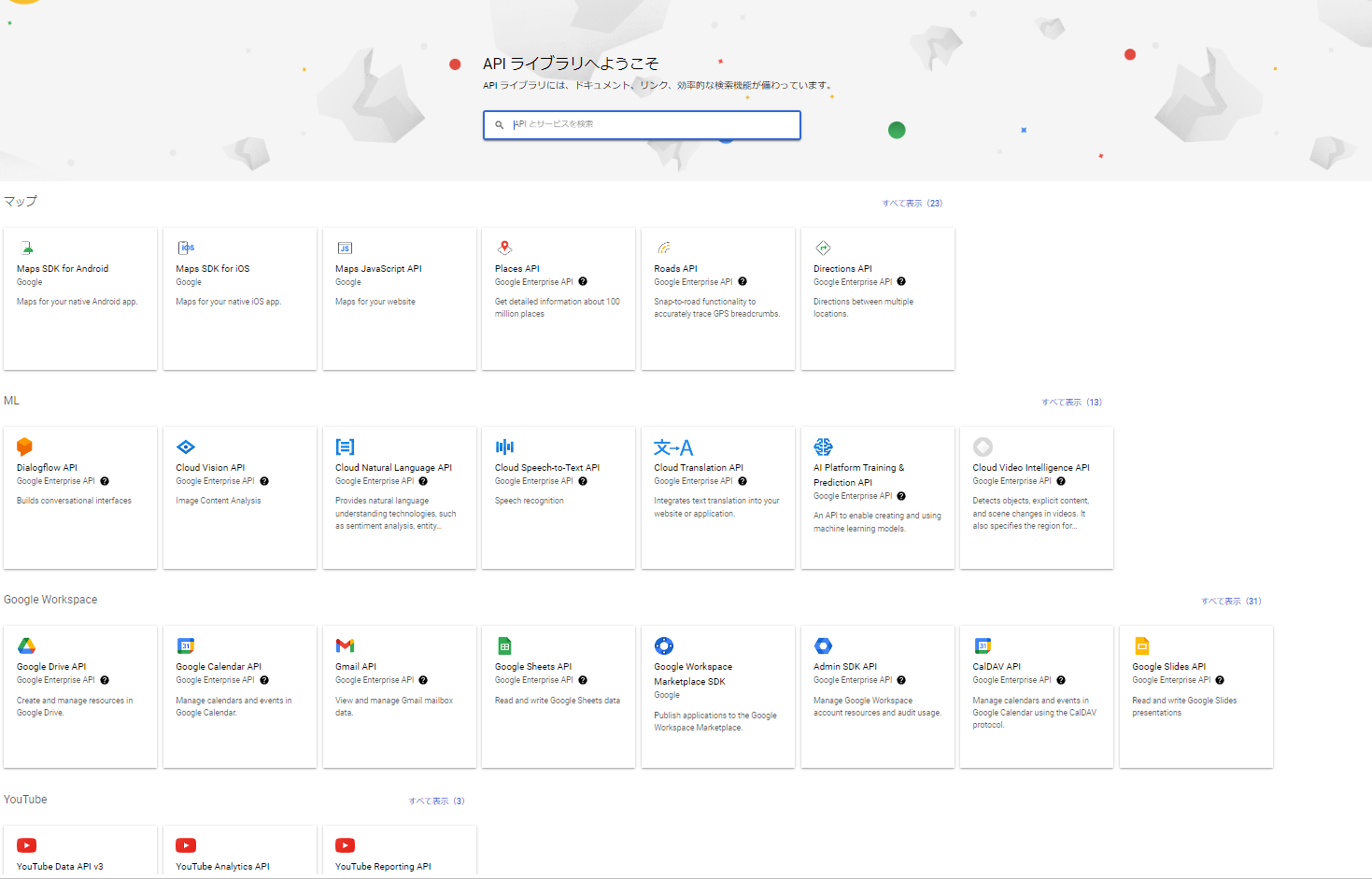The height and width of the screenshot is (879, 1372).
Task: Click the Google Sheets API icon
Action: tap(504, 645)
